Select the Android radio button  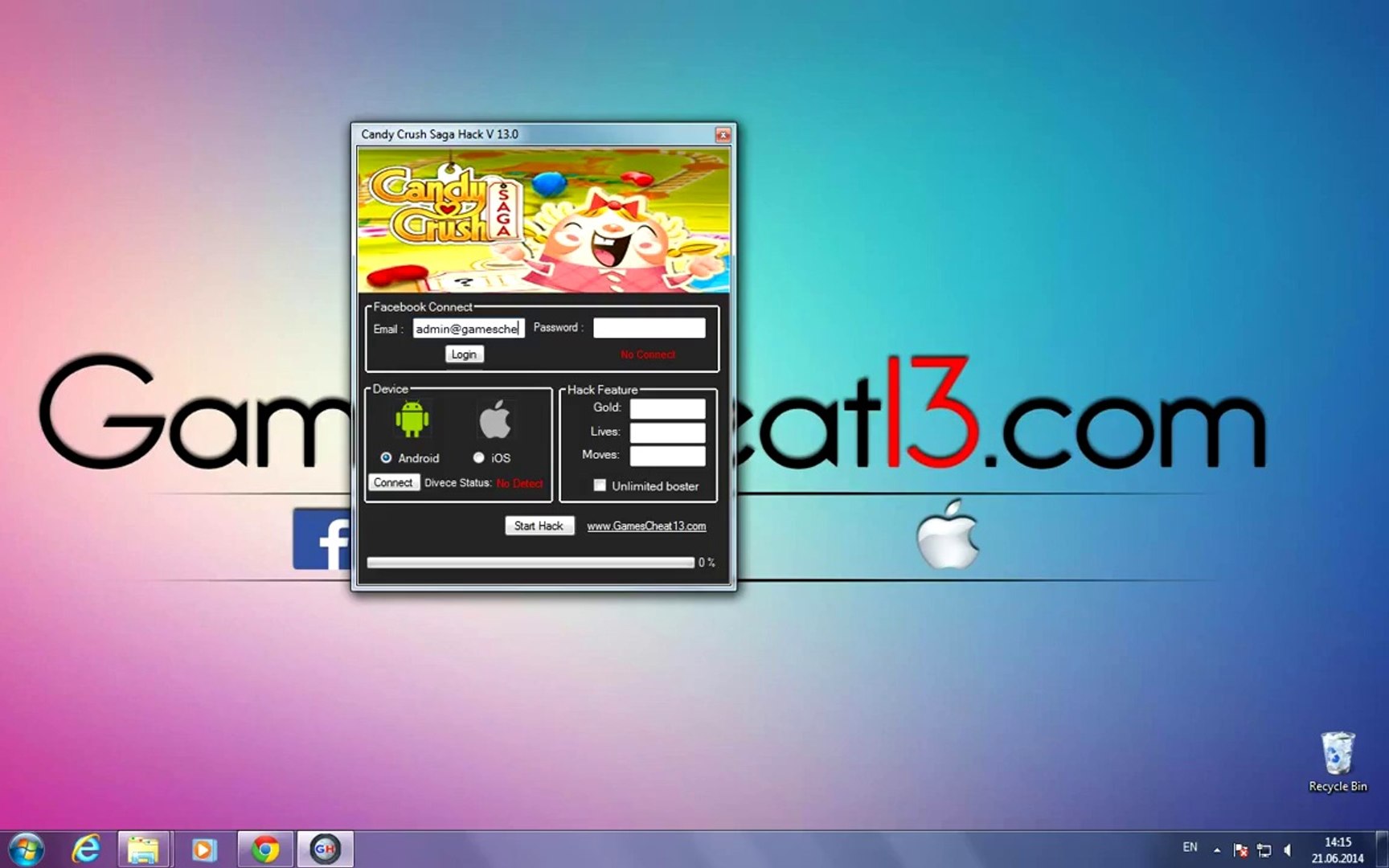click(x=387, y=457)
